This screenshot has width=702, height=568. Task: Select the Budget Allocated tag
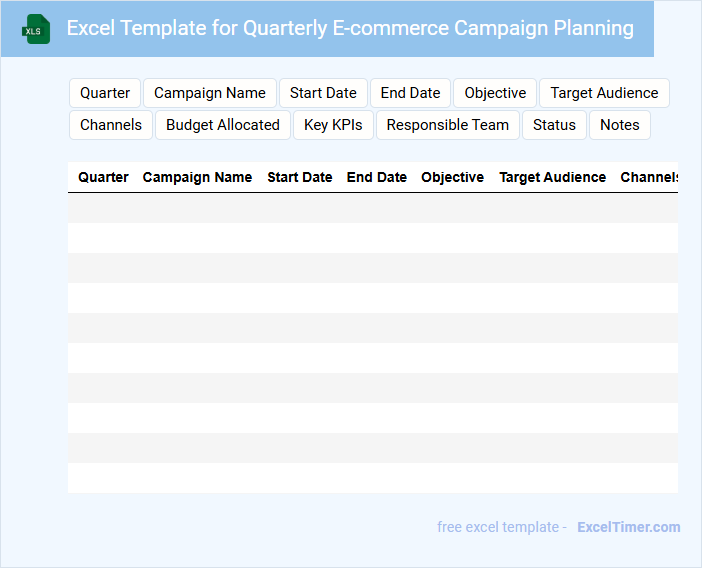[223, 125]
